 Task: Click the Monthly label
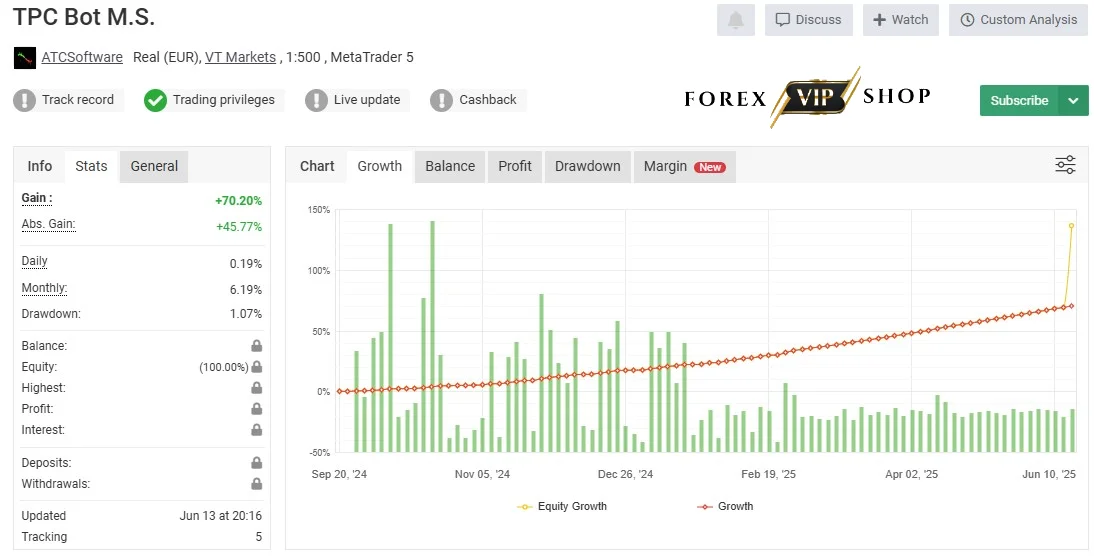(44, 287)
